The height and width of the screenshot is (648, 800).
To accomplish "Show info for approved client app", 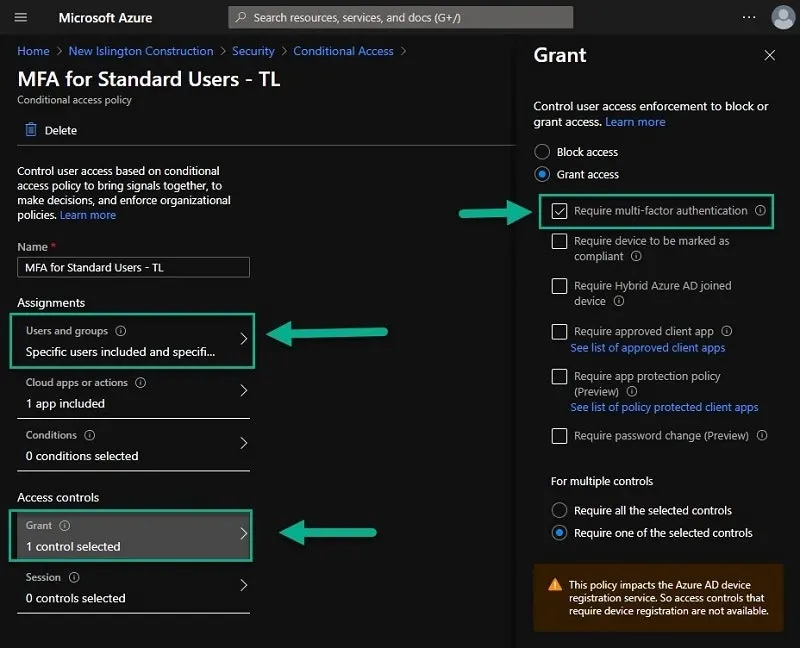I will (727, 331).
